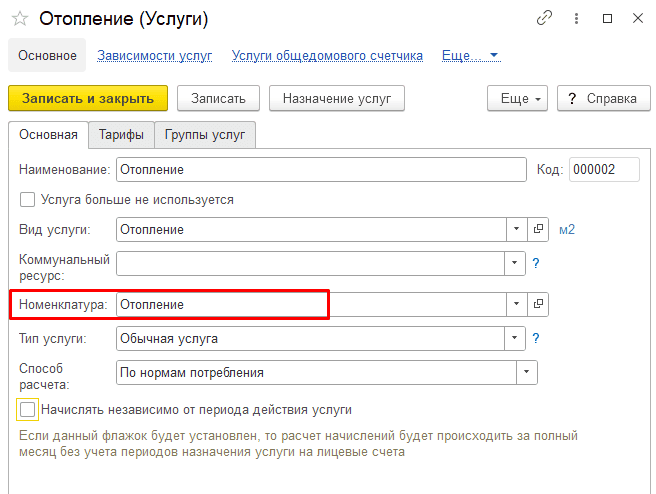
Task: Close the Отопление (Услуги) window
Action: click(638, 18)
